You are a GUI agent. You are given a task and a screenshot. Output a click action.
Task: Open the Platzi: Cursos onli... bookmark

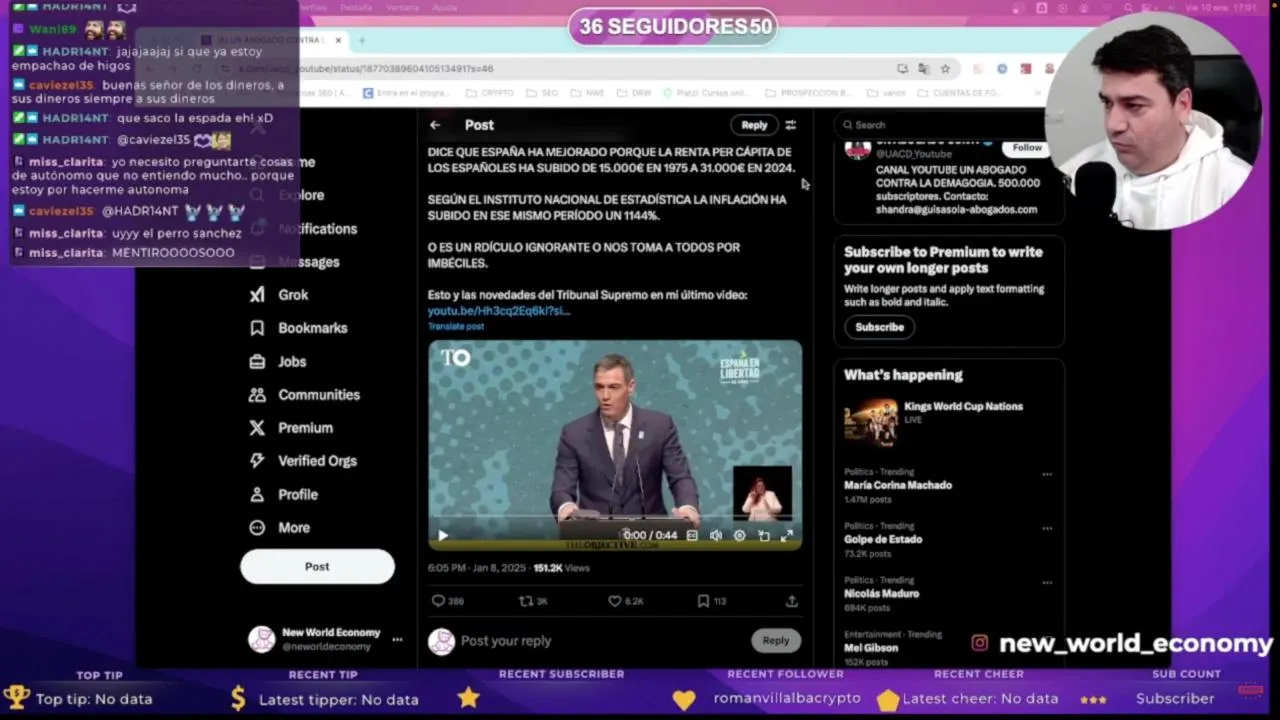[x=706, y=93]
